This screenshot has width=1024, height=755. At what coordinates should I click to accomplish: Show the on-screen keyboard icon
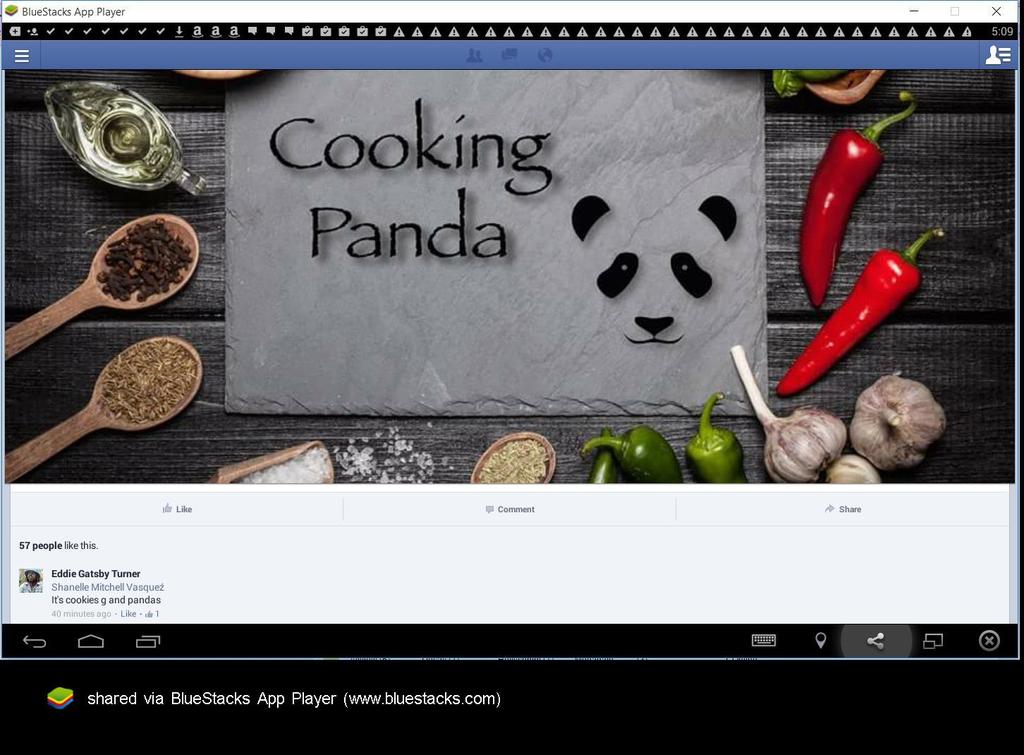763,641
